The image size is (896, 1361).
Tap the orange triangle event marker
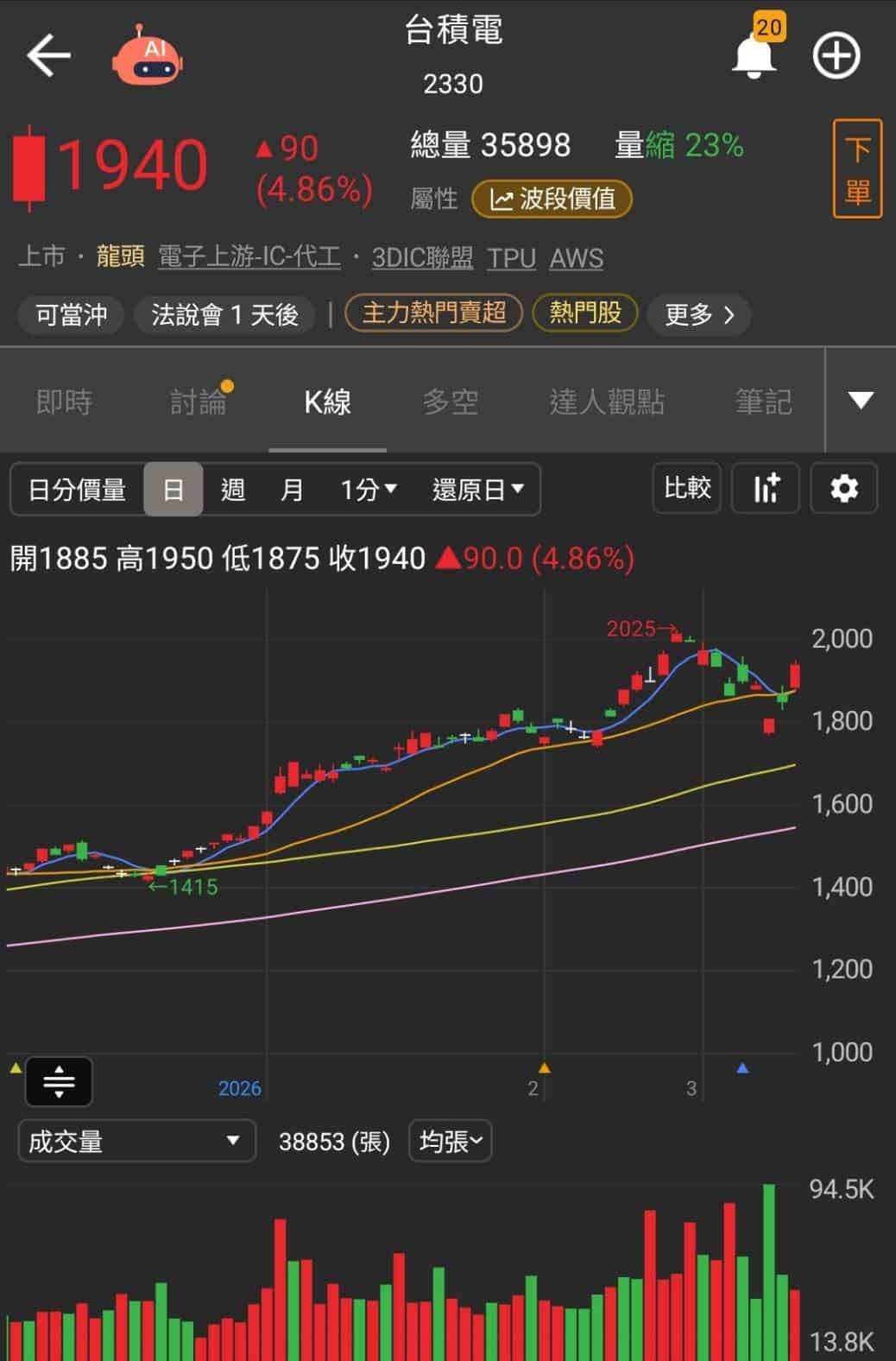(x=544, y=1068)
